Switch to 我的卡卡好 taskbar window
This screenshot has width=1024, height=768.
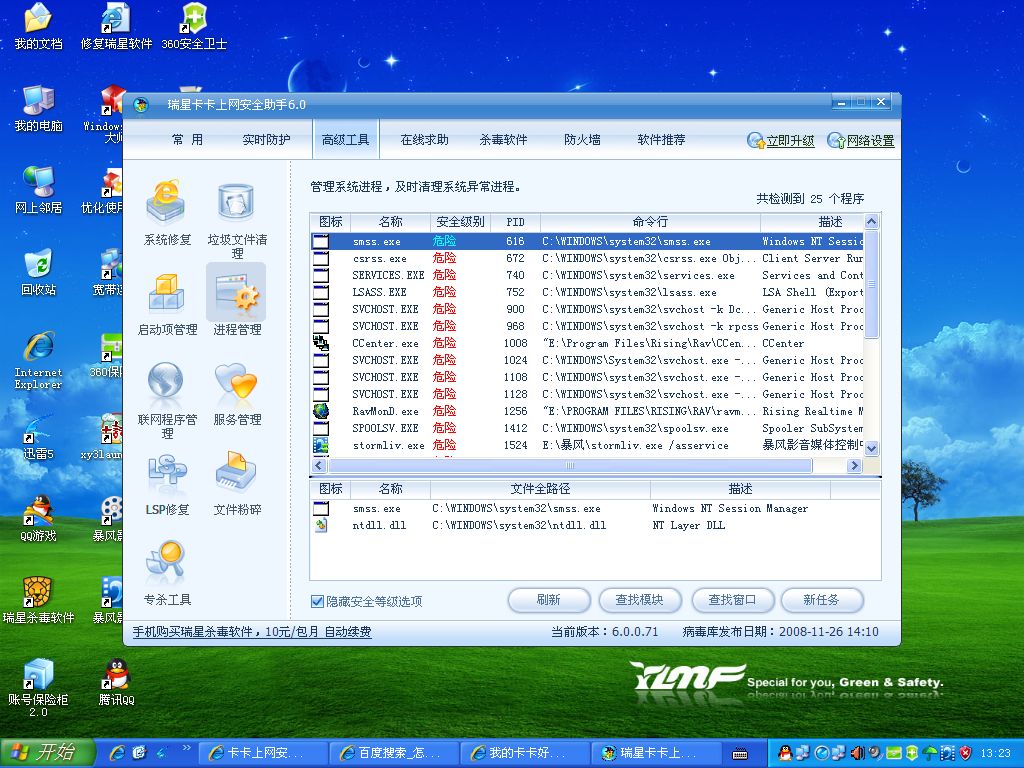click(524, 753)
